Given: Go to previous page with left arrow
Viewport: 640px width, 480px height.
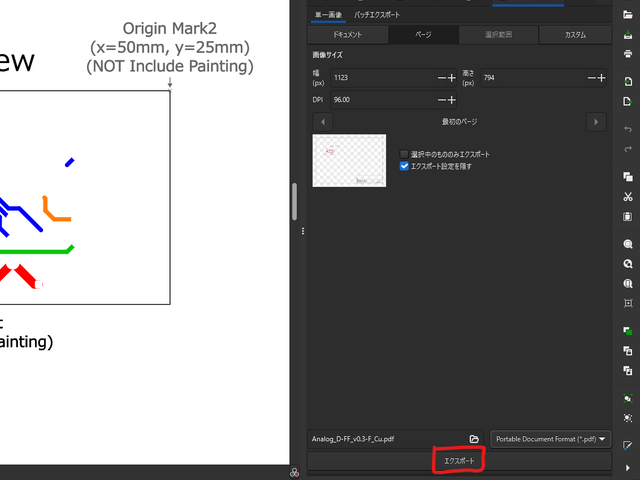Looking at the screenshot, I should [323, 121].
